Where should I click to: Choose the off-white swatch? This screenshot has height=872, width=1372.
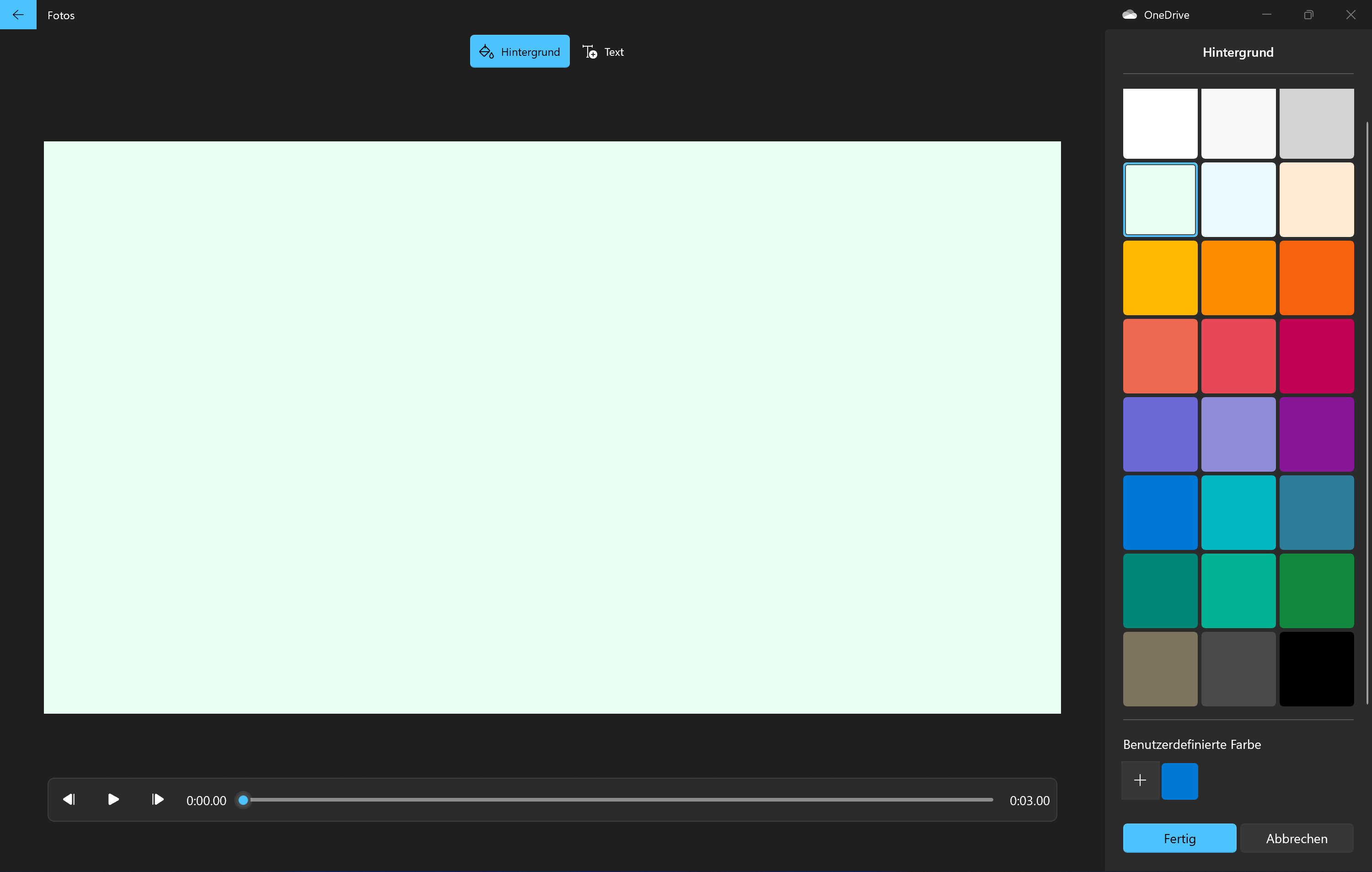(x=1238, y=123)
